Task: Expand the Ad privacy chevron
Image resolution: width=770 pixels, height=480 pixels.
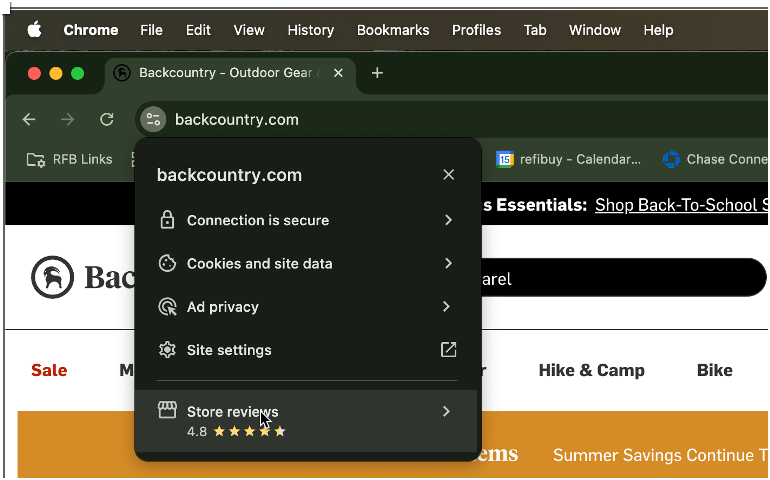Action: (x=446, y=307)
